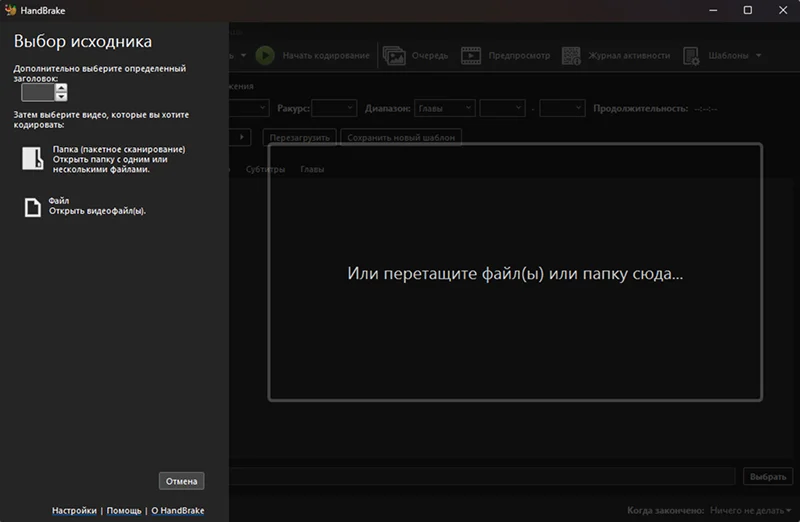Select 'Открыть папку' folder scan text
The height and width of the screenshot is (522, 800).
pos(110,164)
